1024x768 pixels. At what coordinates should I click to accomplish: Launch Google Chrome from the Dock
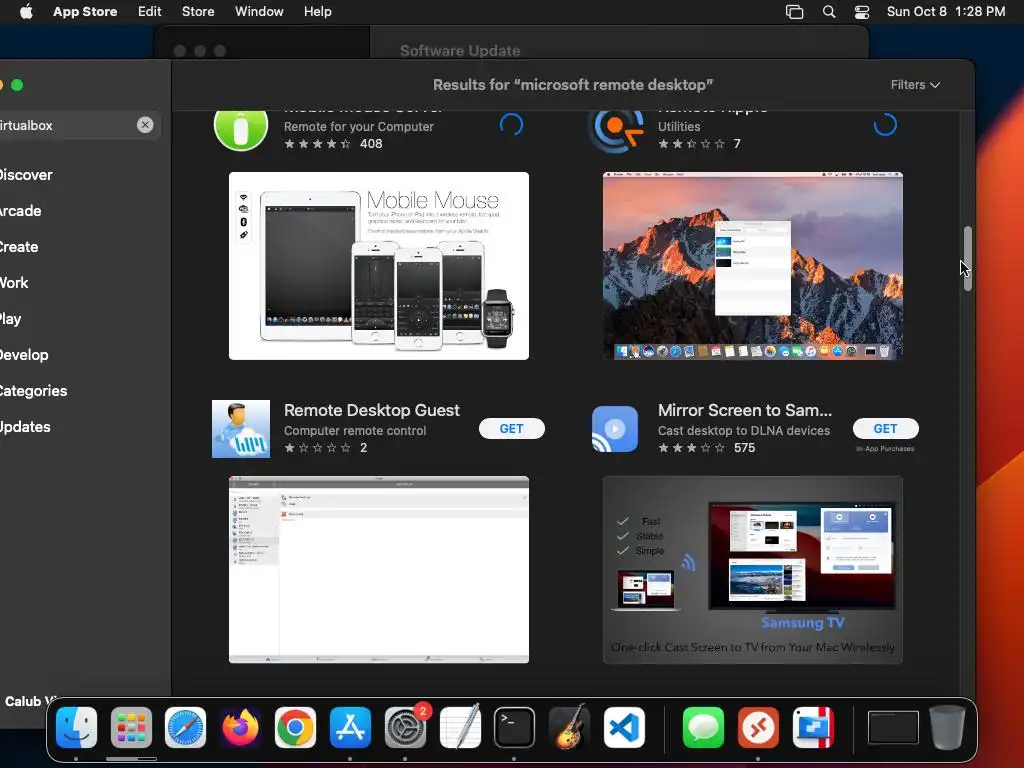point(295,728)
